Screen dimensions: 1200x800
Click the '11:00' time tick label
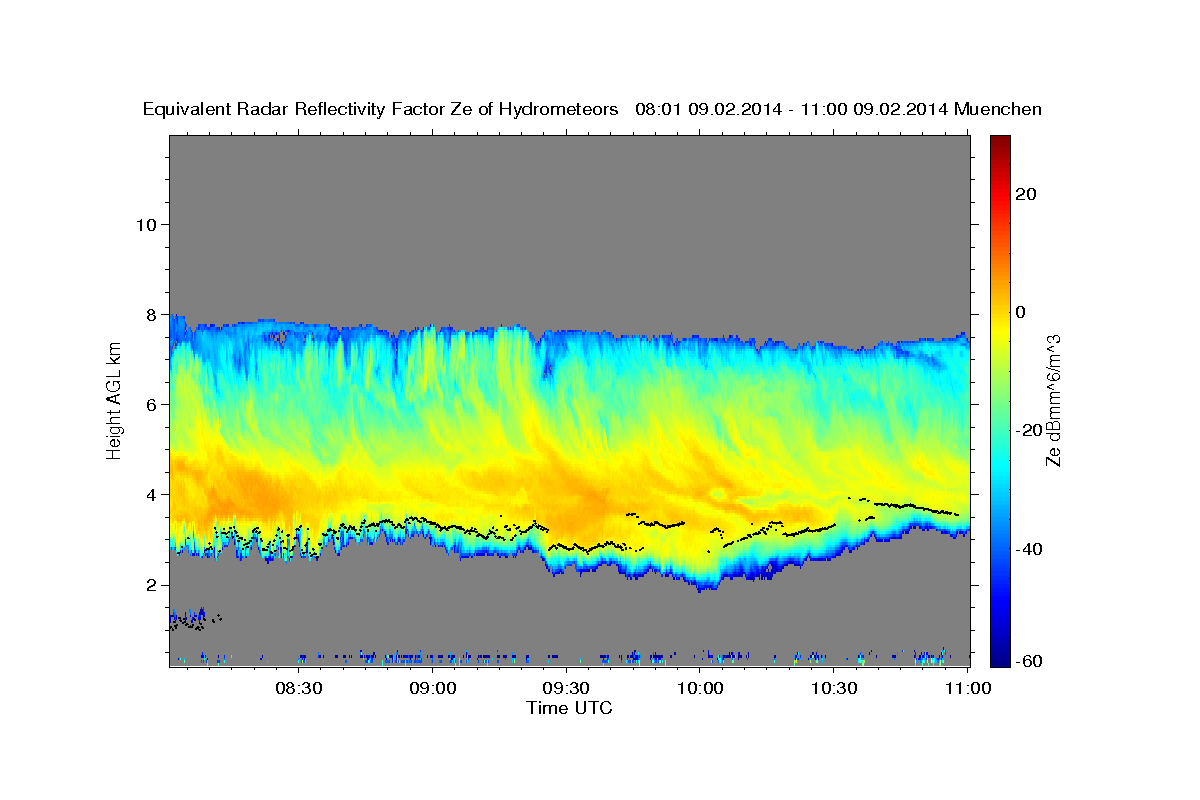pyautogui.click(x=967, y=688)
